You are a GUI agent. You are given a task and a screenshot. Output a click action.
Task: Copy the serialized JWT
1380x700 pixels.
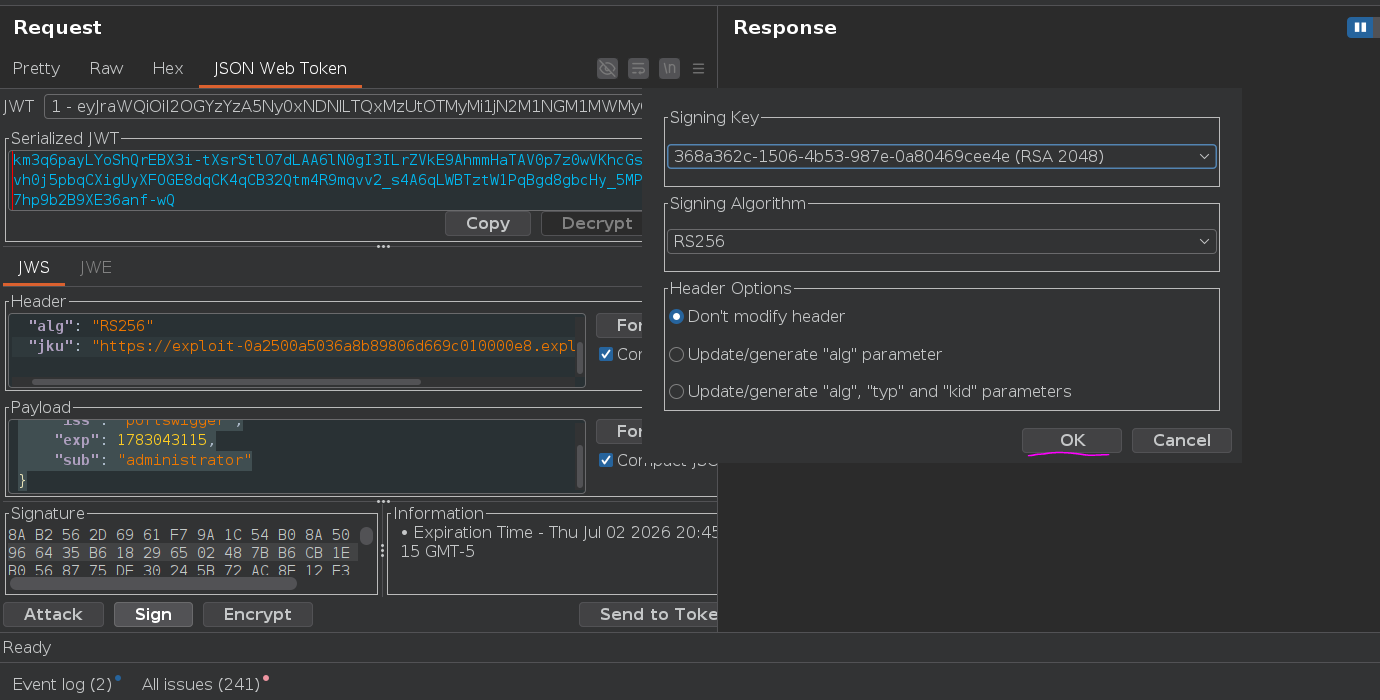[x=488, y=223]
